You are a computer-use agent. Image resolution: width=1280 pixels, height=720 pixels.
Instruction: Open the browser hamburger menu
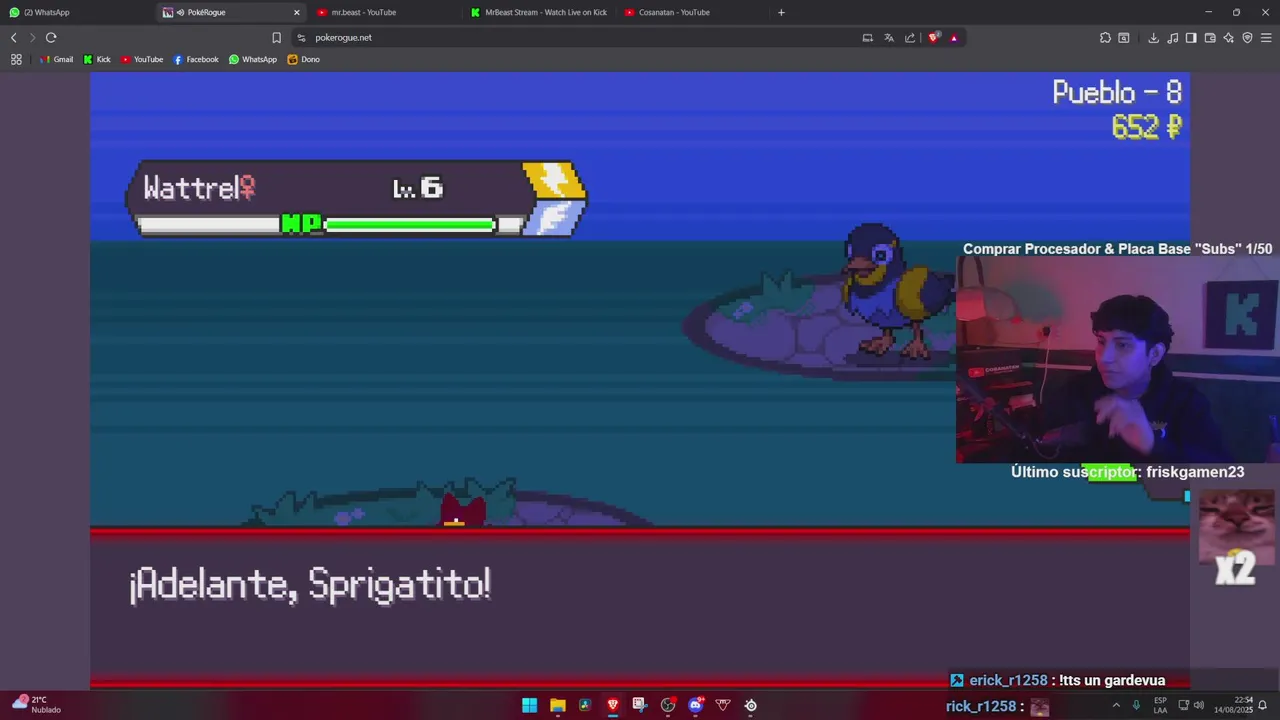pyautogui.click(x=1266, y=38)
